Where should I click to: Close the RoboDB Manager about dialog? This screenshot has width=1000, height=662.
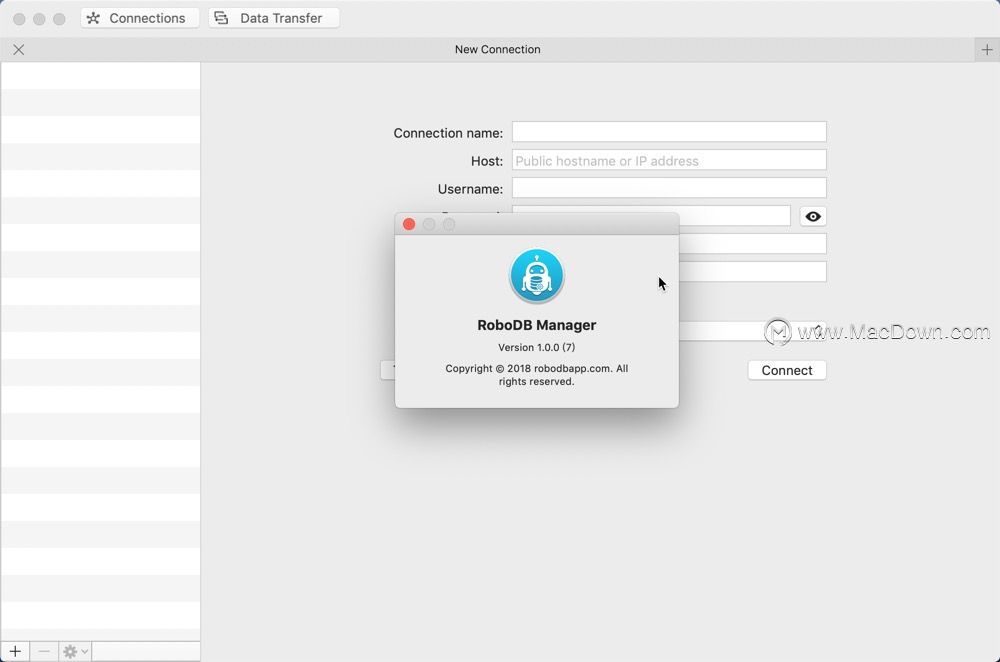(x=409, y=224)
